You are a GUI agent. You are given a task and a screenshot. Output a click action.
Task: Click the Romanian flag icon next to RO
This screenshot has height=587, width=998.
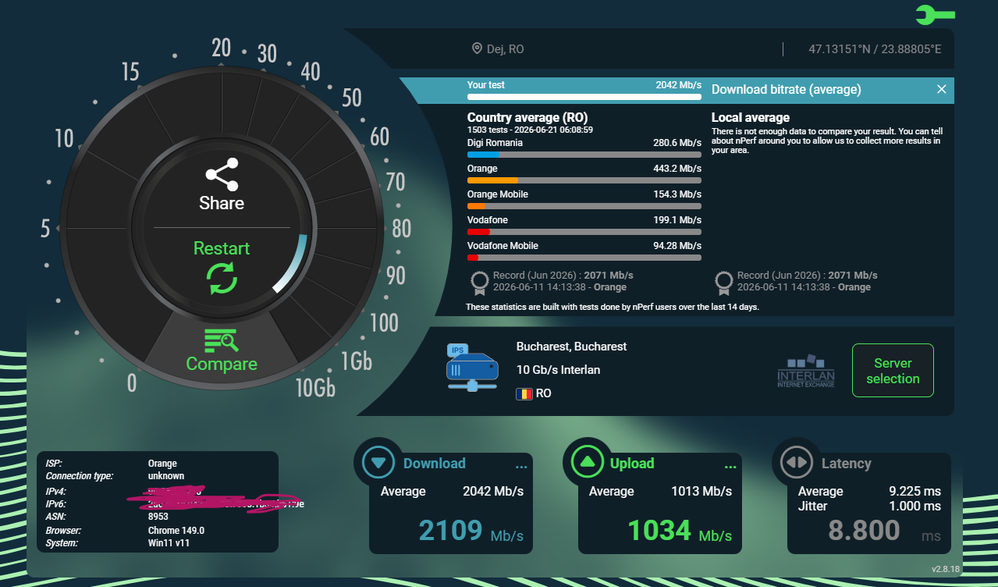(x=524, y=393)
